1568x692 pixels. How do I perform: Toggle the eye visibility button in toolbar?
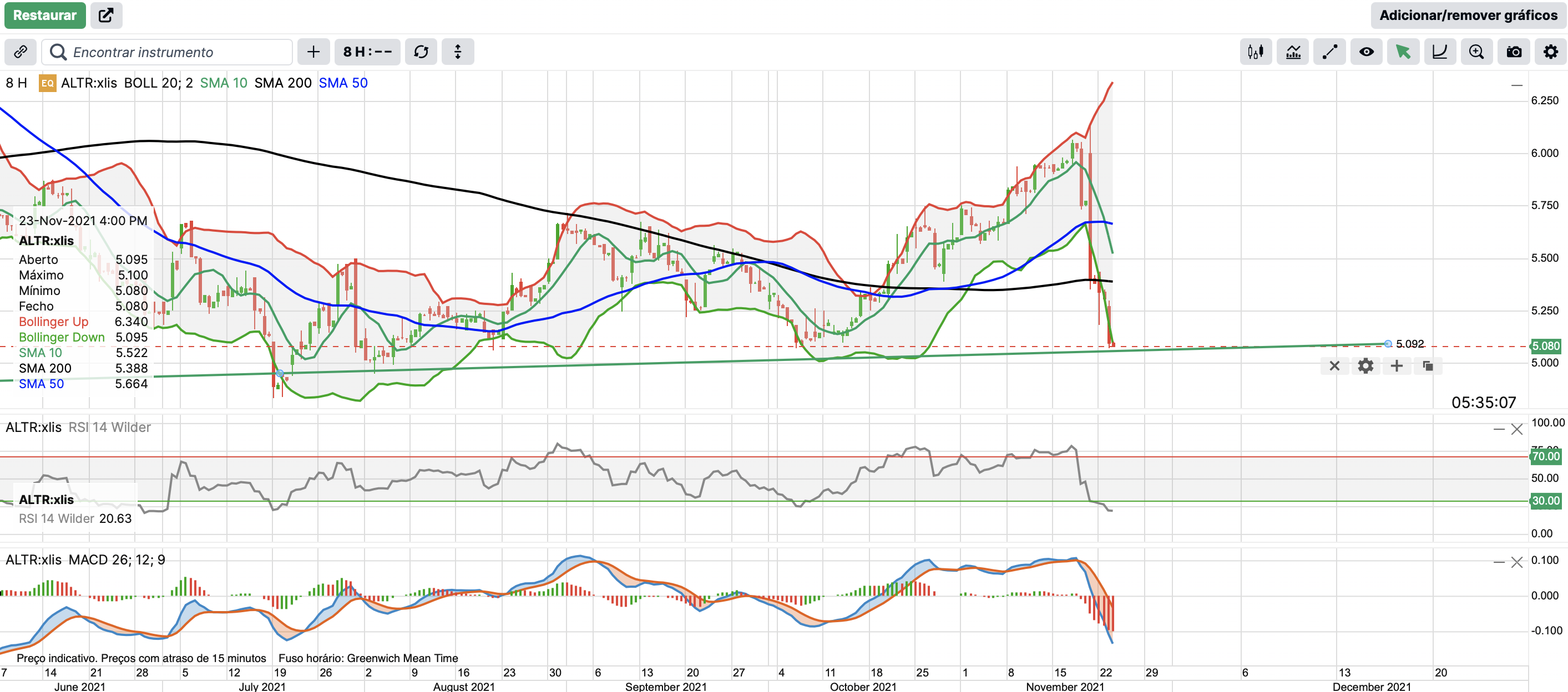point(1366,52)
